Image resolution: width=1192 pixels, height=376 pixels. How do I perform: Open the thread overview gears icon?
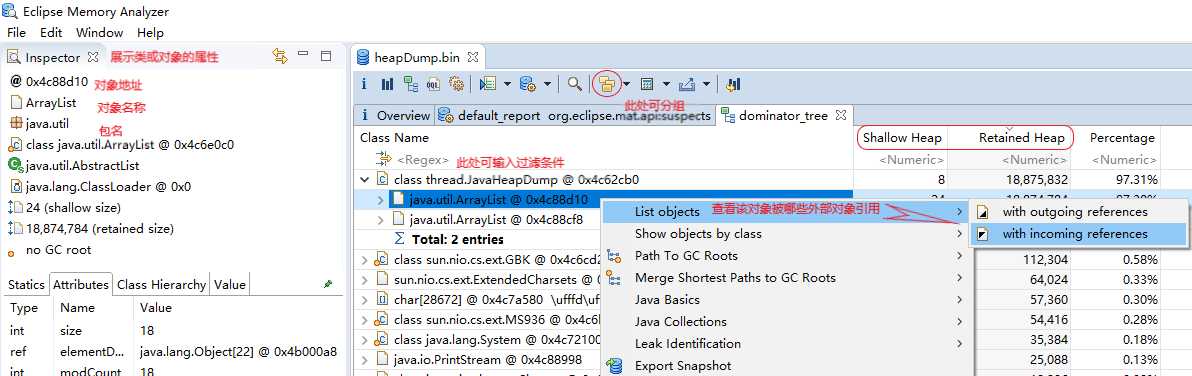pyautogui.click(x=456, y=84)
